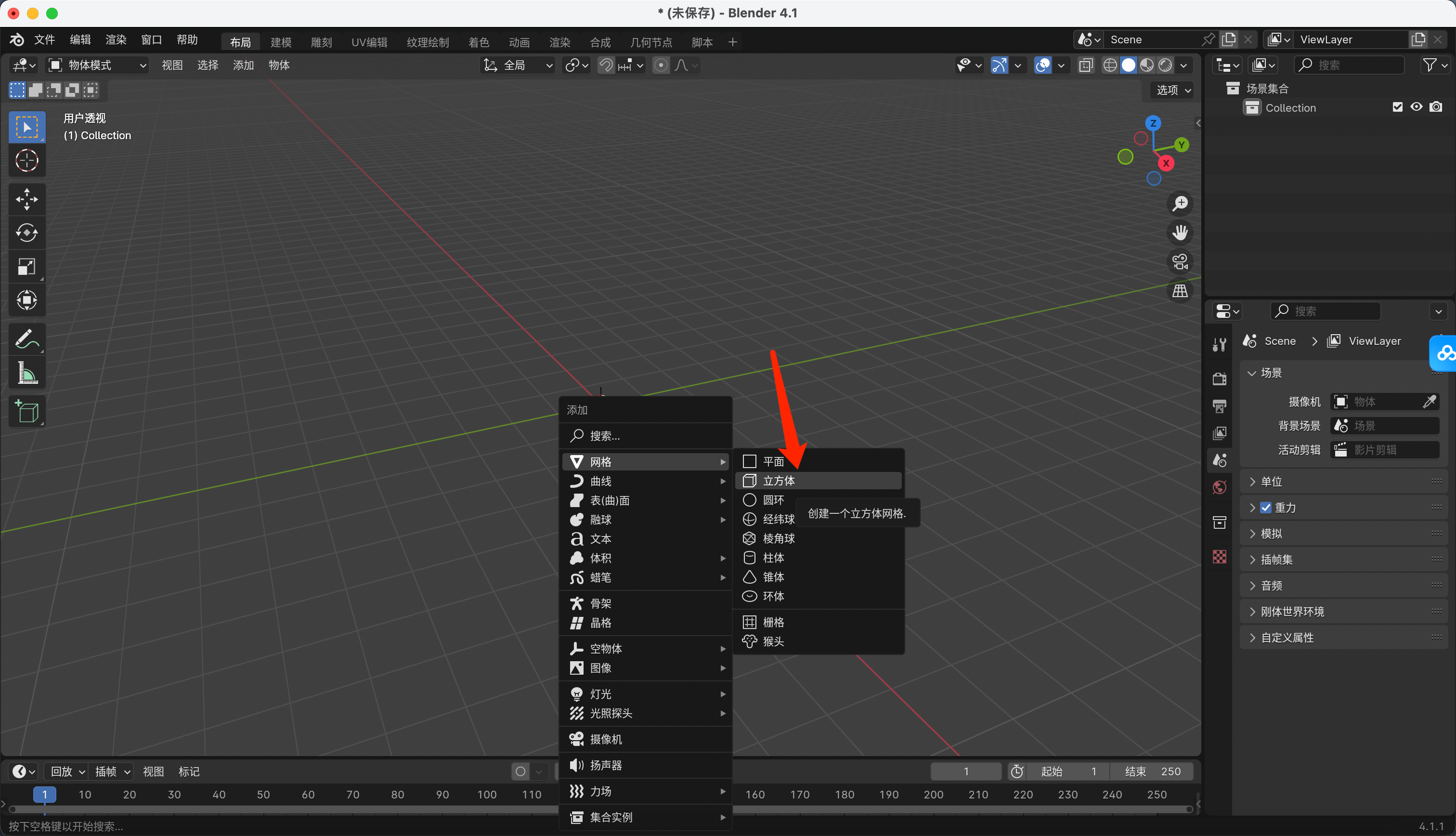The height and width of the screenshot is (836, 1456).
Task: Select the Move tool in left toolbar
Action: click(x=26, y=199)
